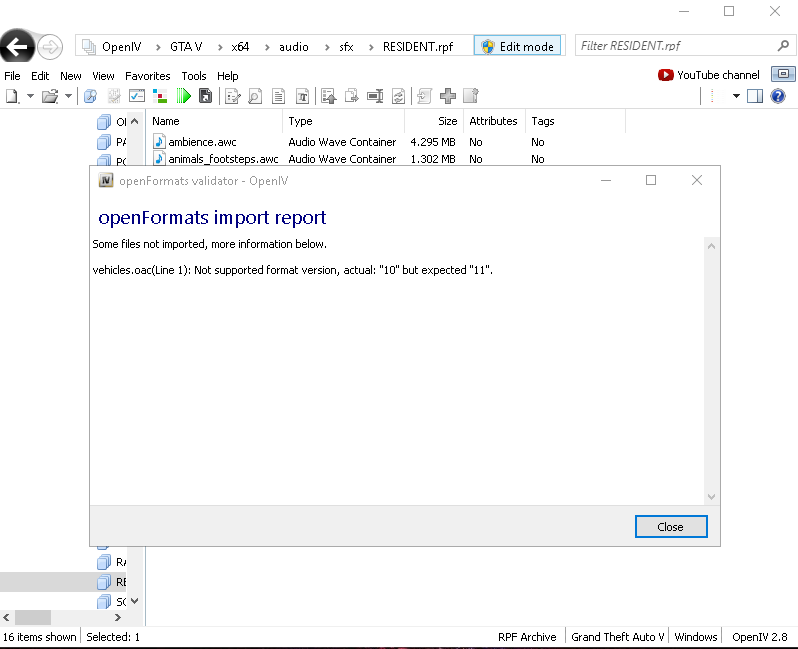The height and width of the screenshot is (649, 798).
Task: Click the open folder toolbar icon
Action: tap(50, 96)
